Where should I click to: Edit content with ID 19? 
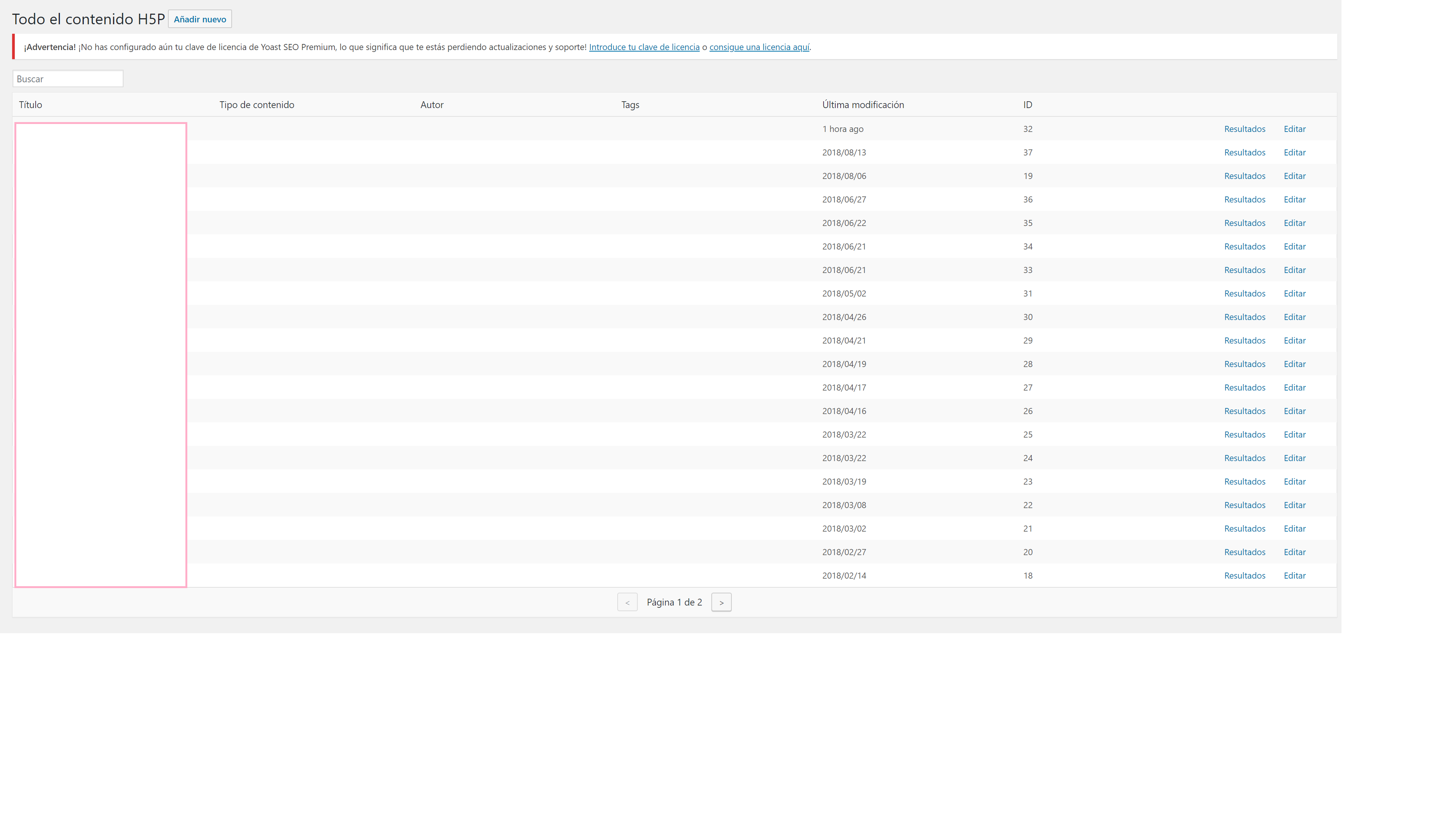(1294, 176)
